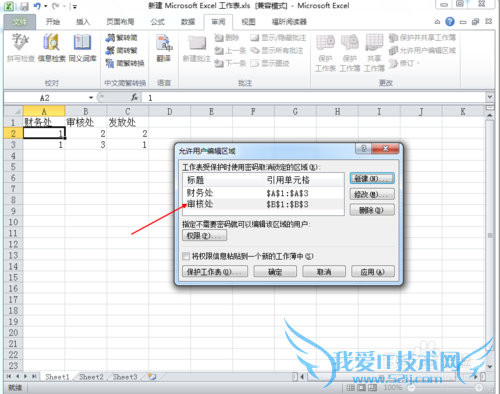Check 将权限信息粘贴到一个新的工作簿中
The height and width of the screenshot is (394, 500).
click(x=186, y=256)
